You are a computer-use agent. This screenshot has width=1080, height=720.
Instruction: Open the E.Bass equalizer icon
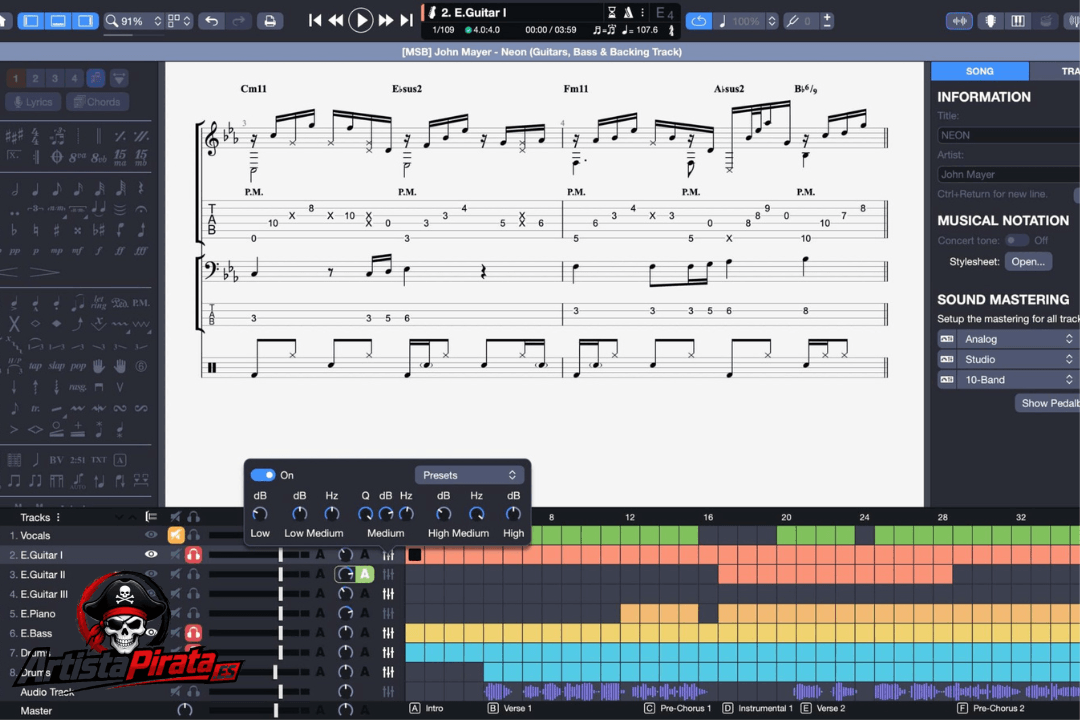click(388, 632)
